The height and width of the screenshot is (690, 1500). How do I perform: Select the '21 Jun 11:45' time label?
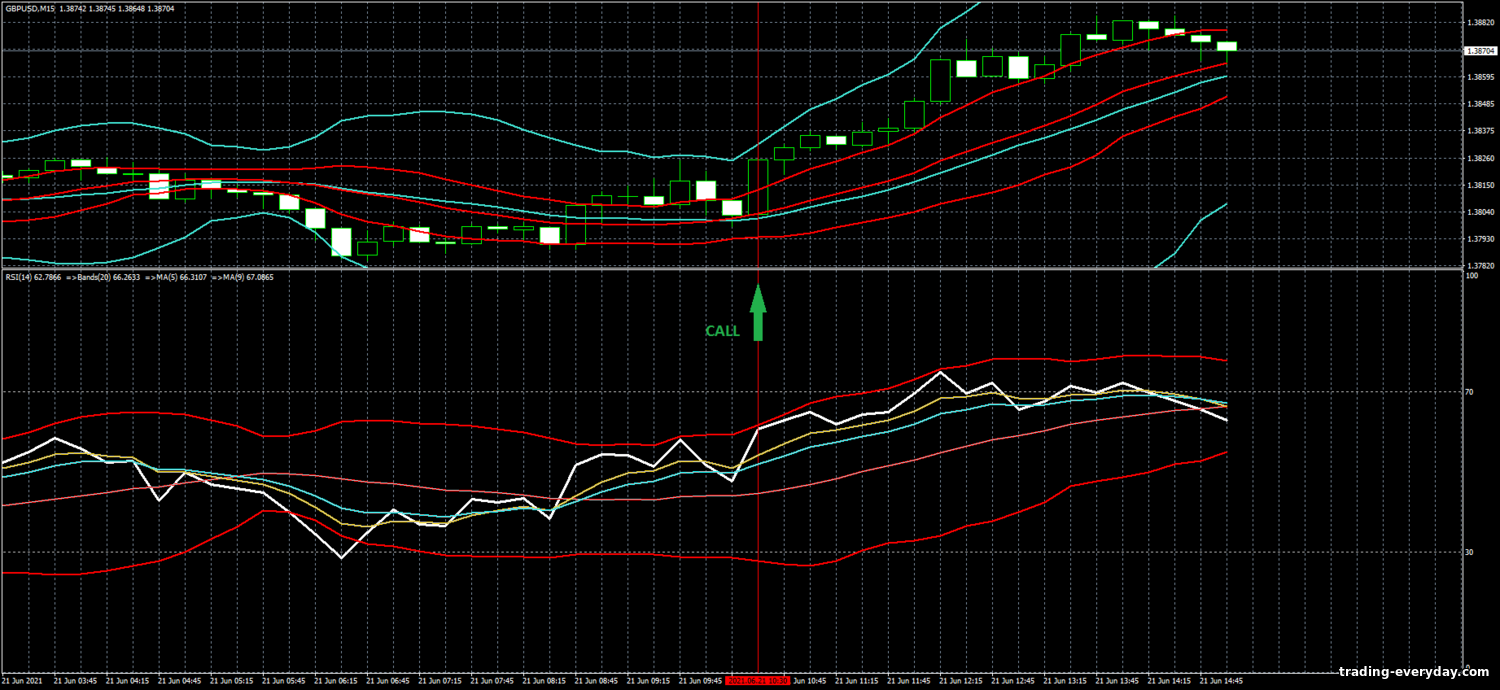[908, 681]
